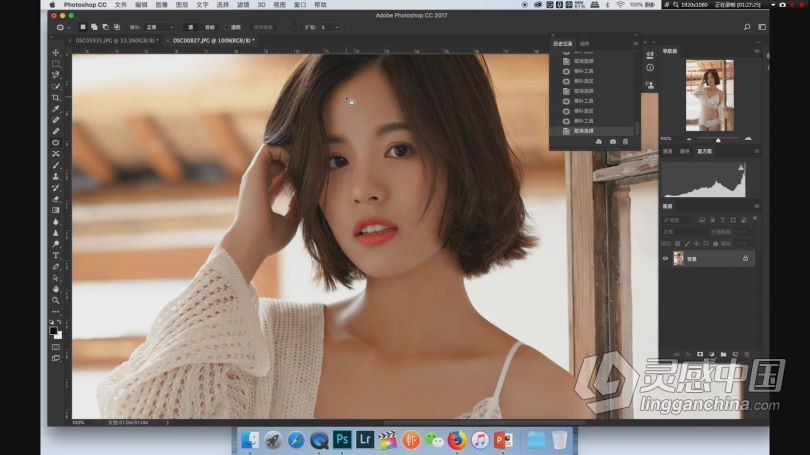Click the 目标 button in options bar
810x455 pixels.
210,28
